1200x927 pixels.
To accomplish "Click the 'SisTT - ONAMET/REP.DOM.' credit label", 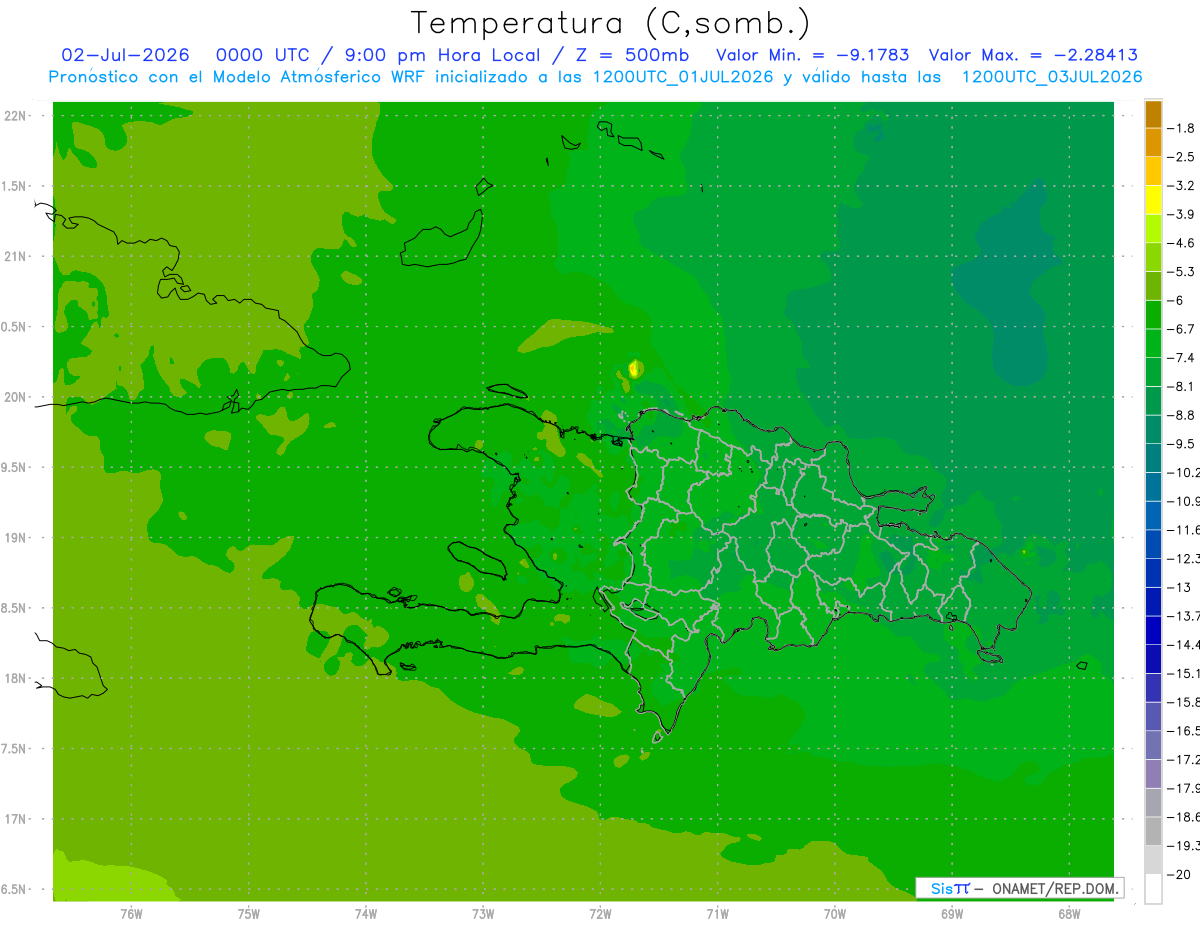I will point(1019,888).
